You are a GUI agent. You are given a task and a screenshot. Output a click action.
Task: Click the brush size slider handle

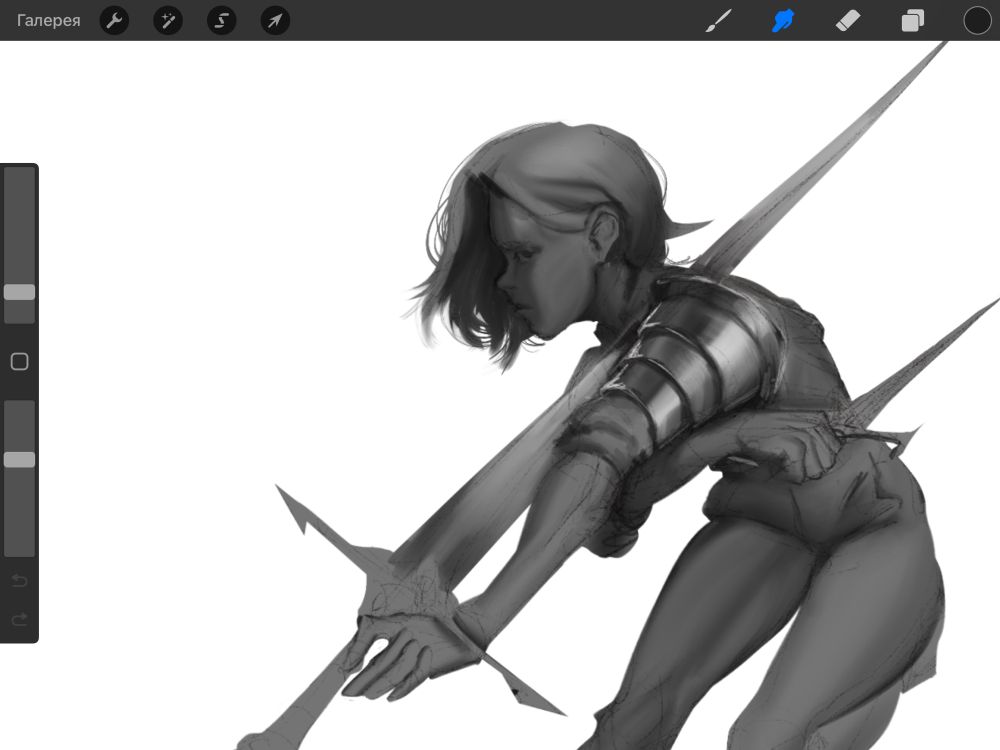click(x=20, y=292)
